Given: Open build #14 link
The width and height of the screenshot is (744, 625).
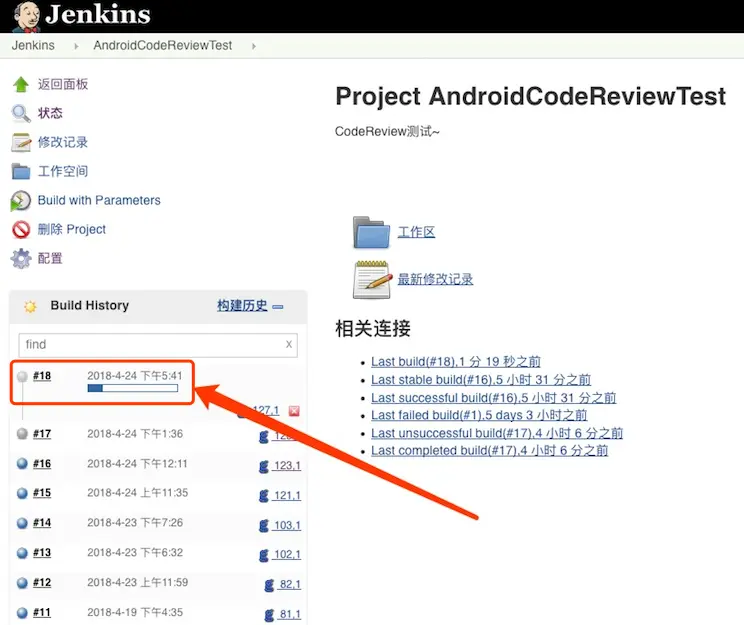Looking at the screenshot, I should click(x=42, y=523).
